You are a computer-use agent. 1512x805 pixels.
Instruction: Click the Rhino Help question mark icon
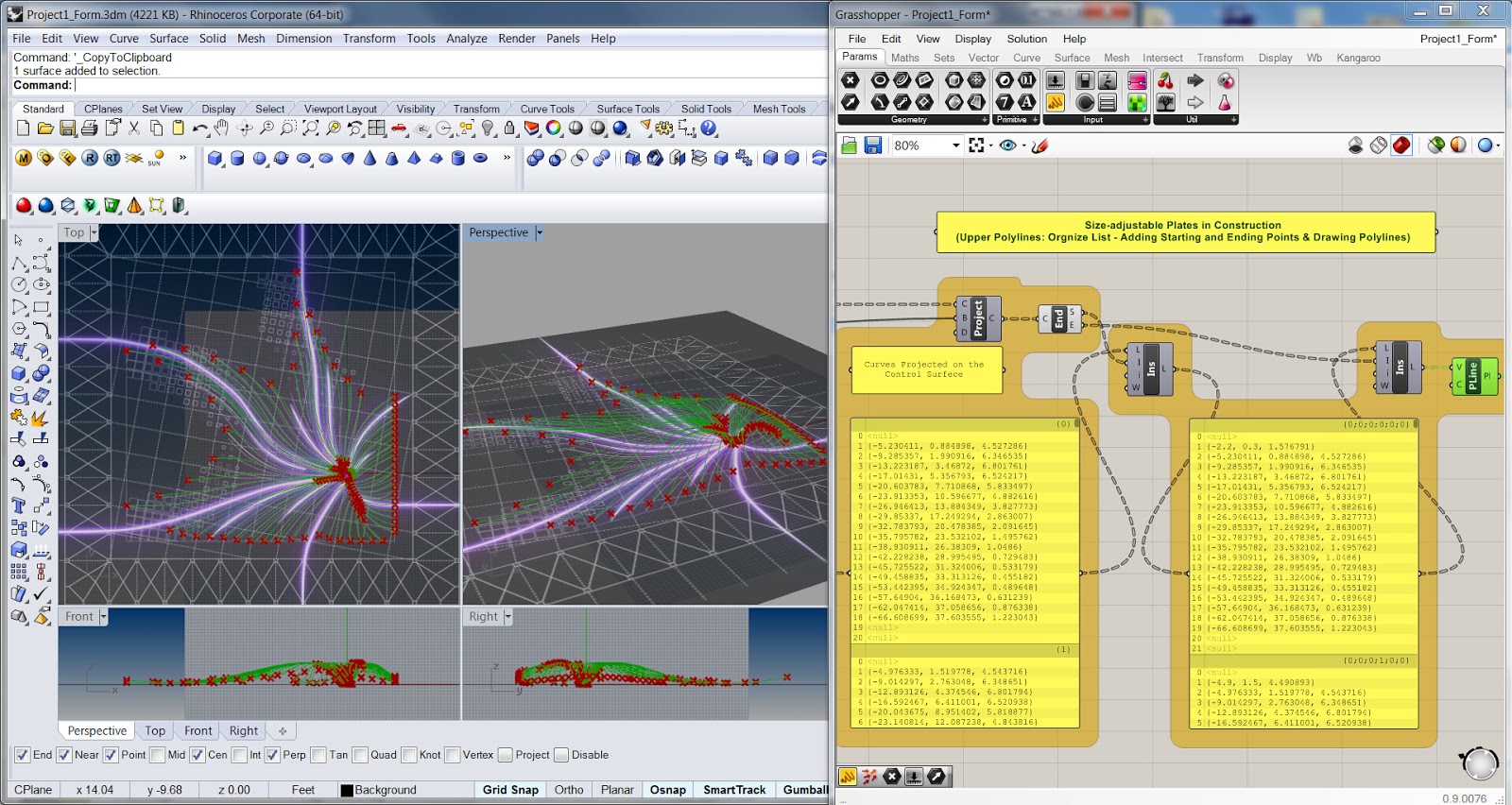(709, 128)
